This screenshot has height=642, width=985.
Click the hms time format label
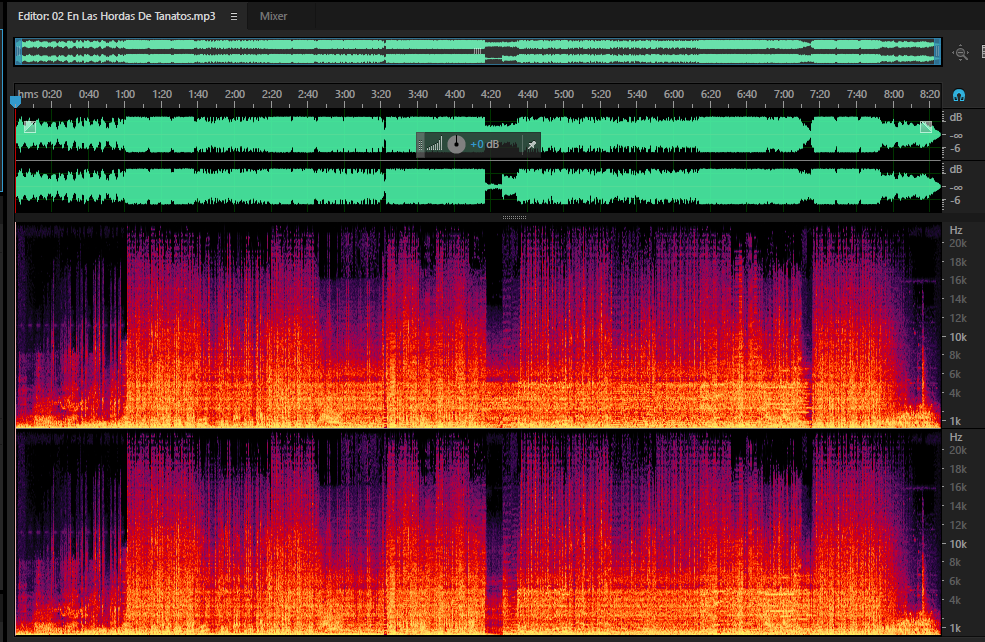28,94
